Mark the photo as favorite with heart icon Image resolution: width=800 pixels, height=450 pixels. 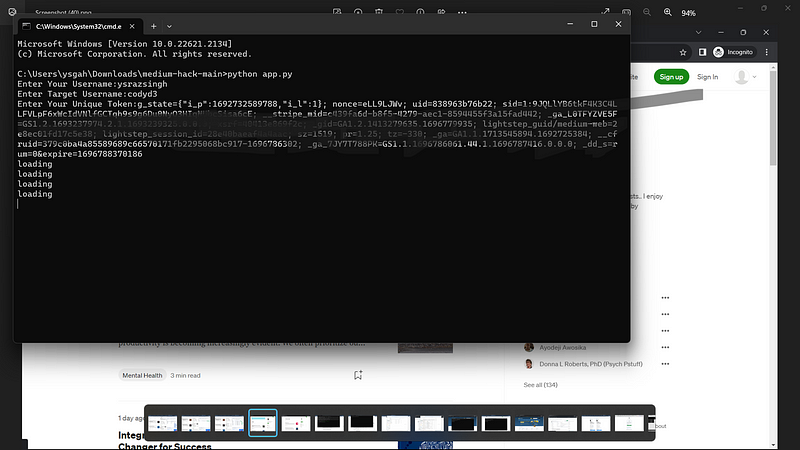pyautogui.click(x=399, y=12)
